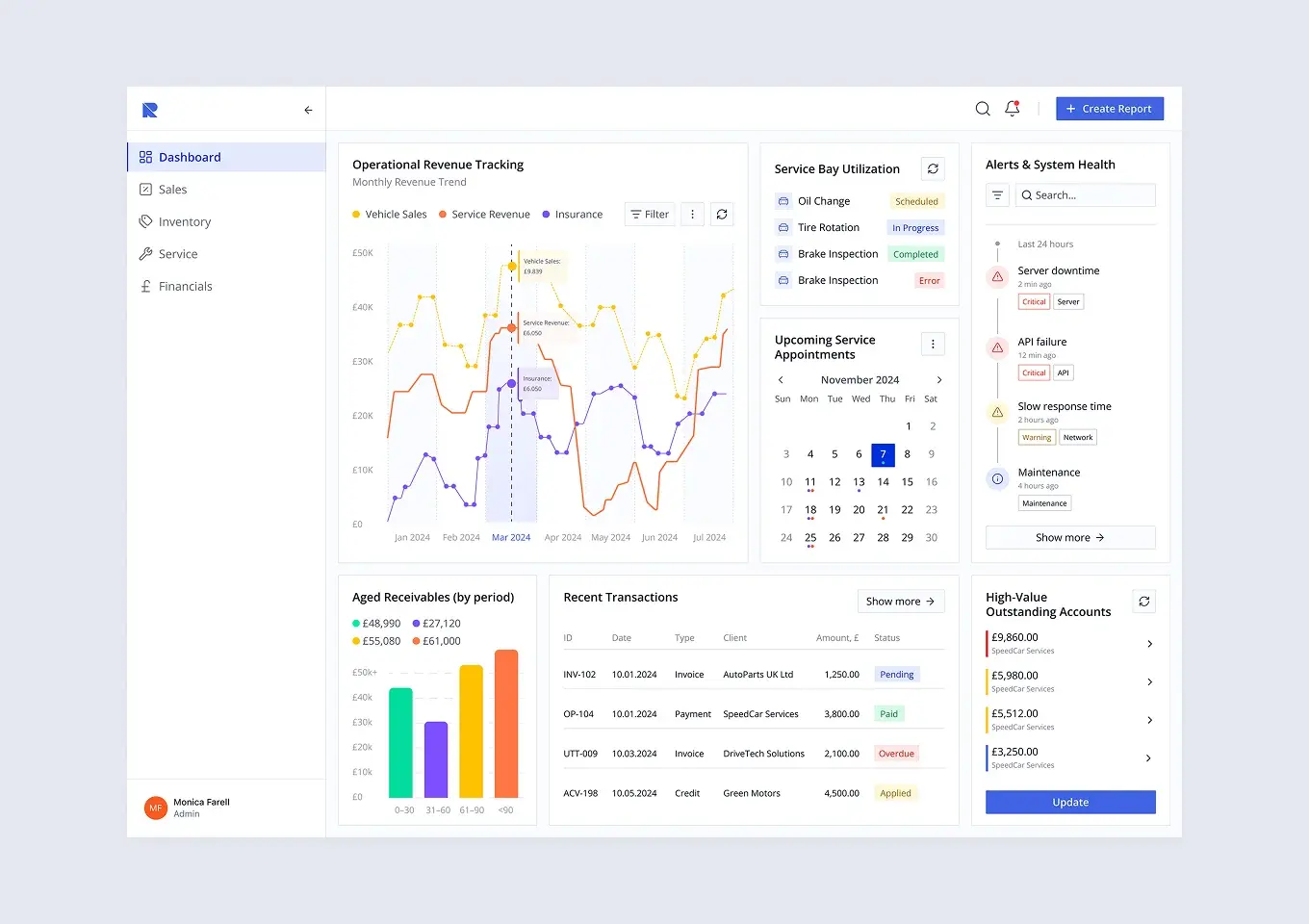The height and width of the screenshot is (924, 1309).
Task: Refresh Service Bay Utilization panel
Action: 933,168
